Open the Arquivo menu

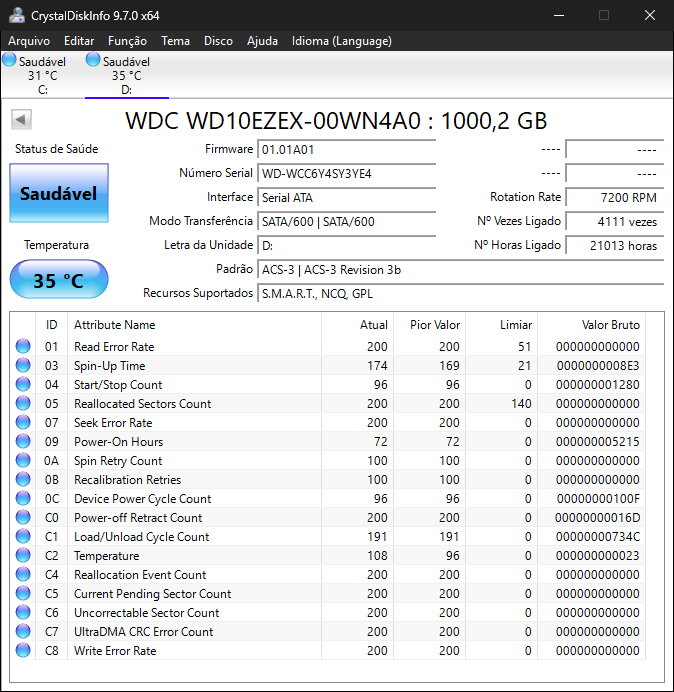pyautogui.click(x=29, y=41)
